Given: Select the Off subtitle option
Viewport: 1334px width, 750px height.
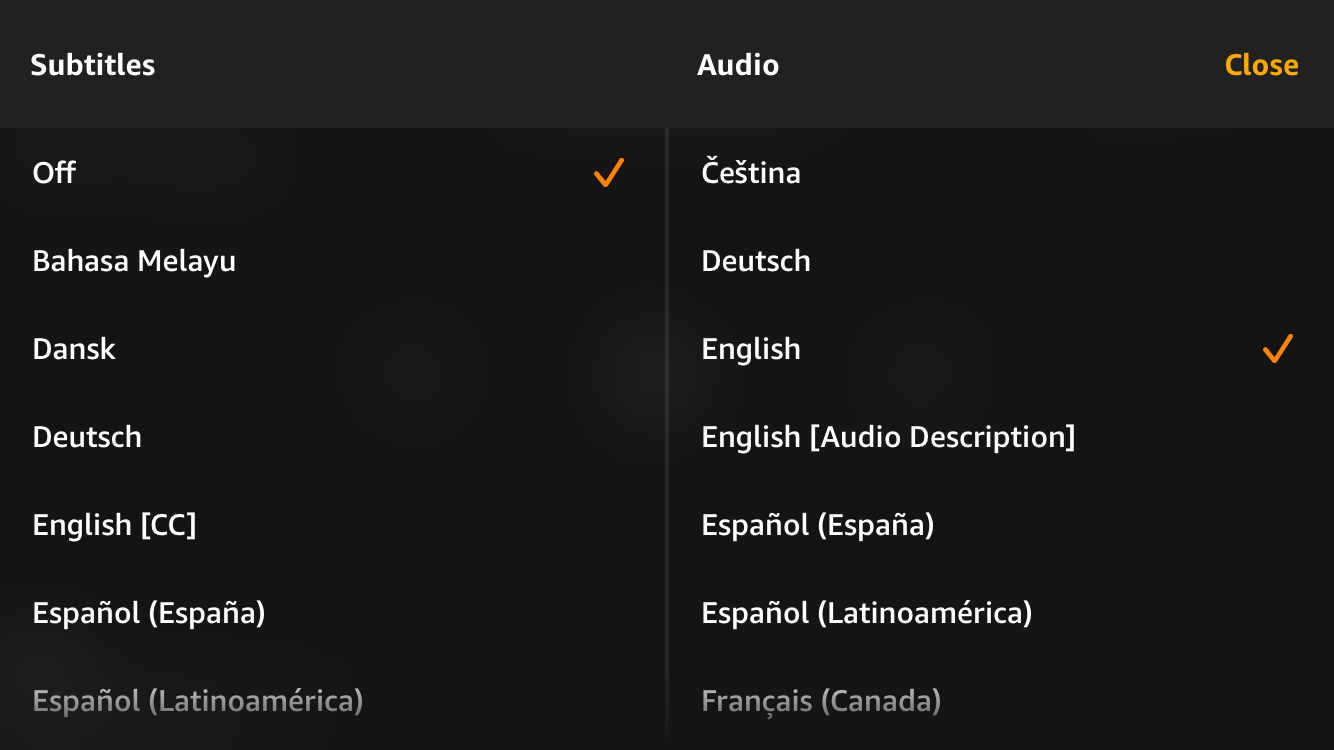Looking at the screenshot, I should 54,173.
